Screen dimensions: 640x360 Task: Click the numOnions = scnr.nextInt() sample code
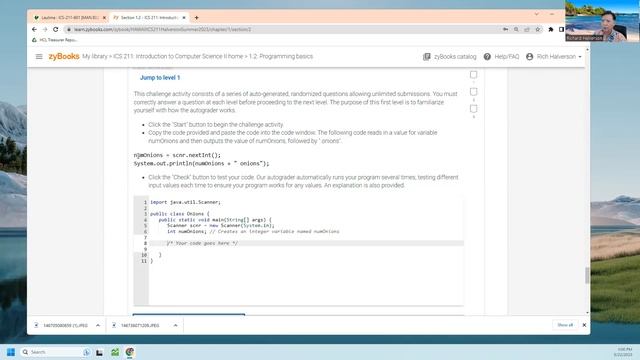(177, 155)
